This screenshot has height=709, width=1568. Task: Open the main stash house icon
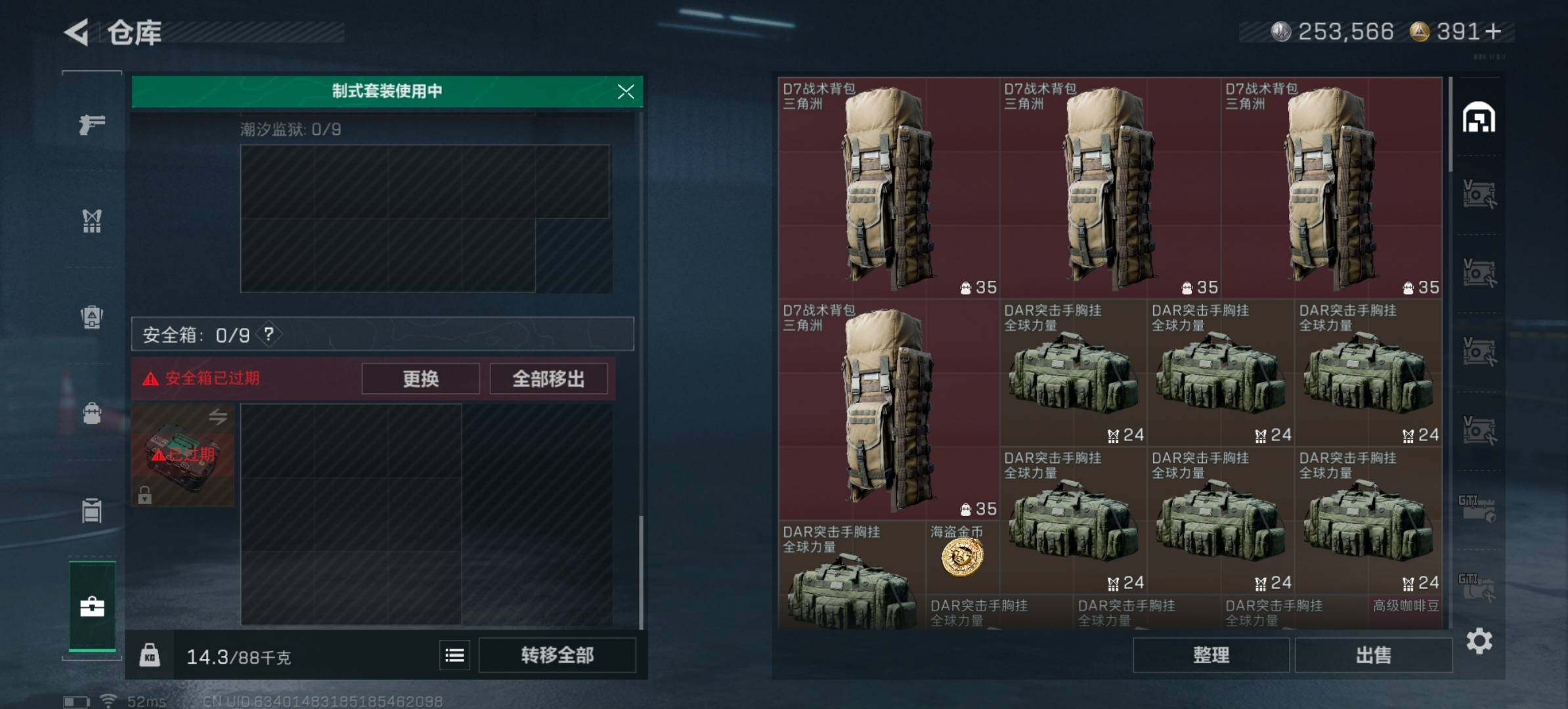[x=1479, y=118]
